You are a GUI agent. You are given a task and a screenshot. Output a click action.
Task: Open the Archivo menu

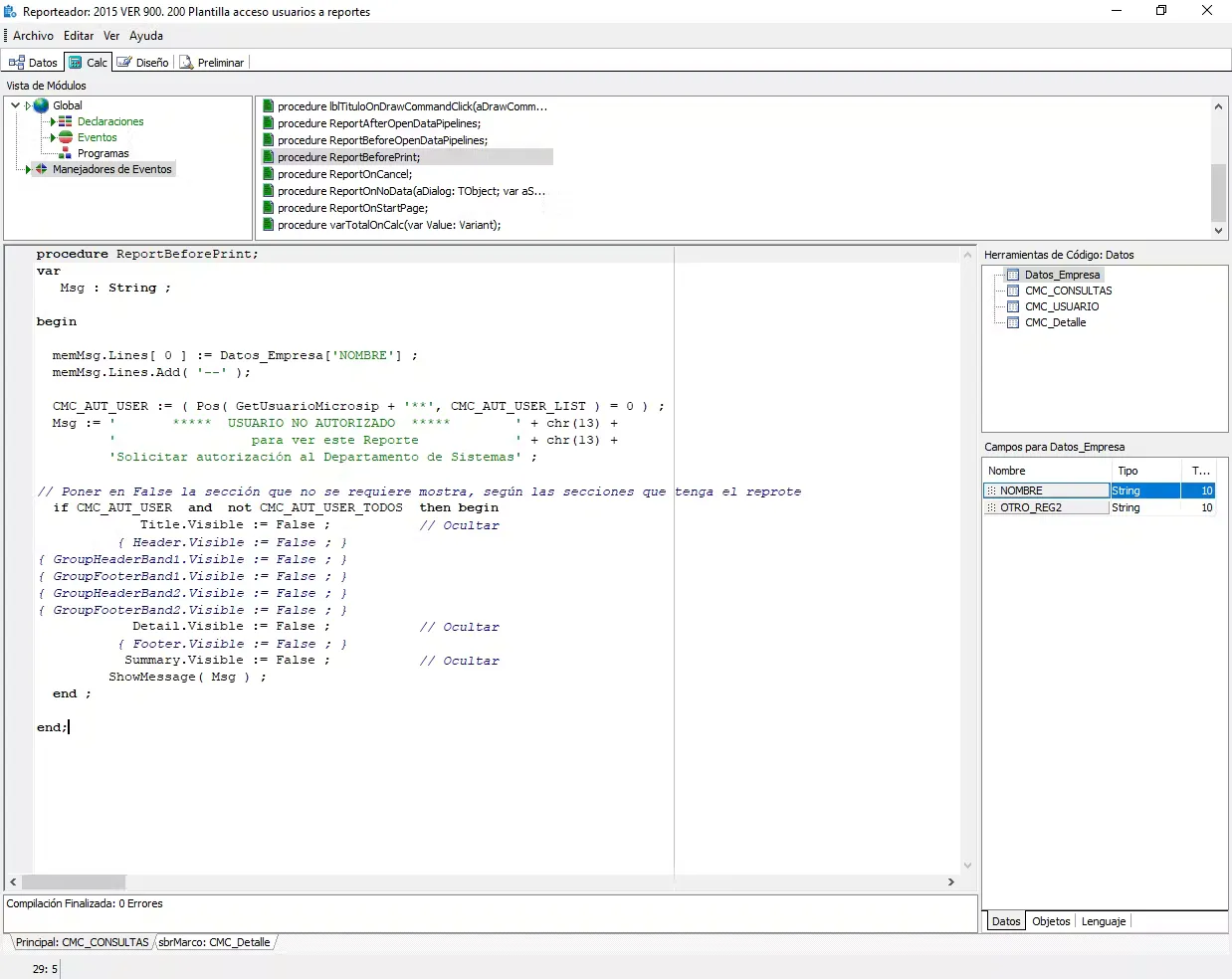coord(33,36)
